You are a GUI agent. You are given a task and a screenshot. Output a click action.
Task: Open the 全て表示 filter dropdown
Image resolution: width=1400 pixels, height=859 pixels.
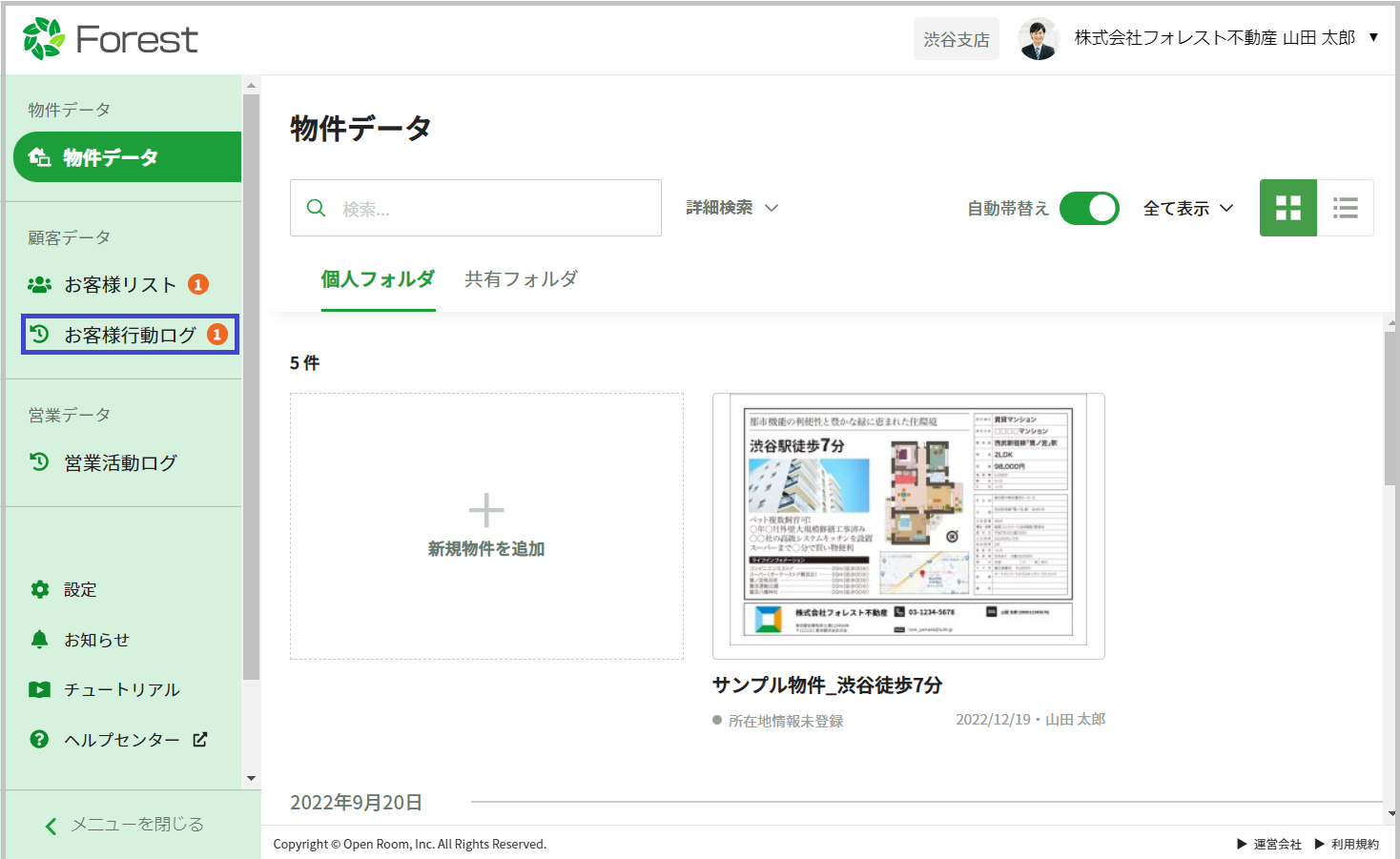(x=1187, y=208)
